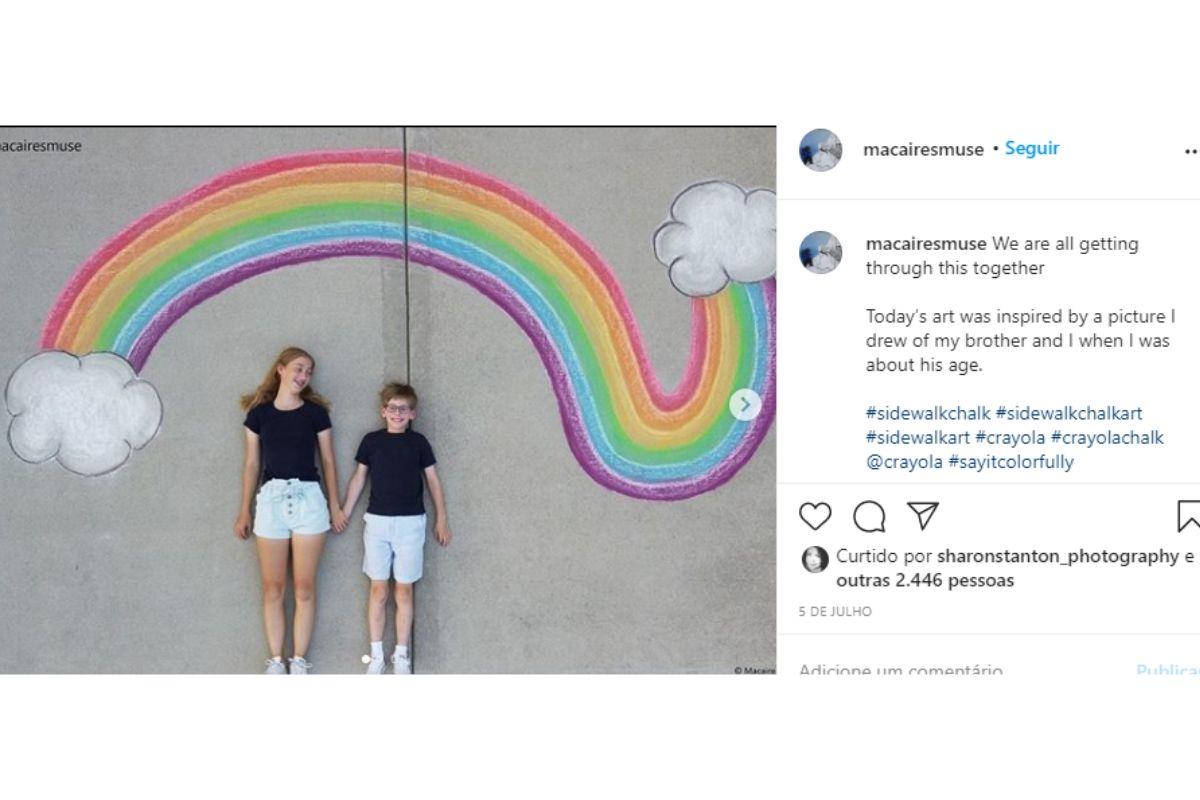Click the avatar beside the caption
Image resolution: width=1200 pixels, height=800 pixels.
(820, 252)
